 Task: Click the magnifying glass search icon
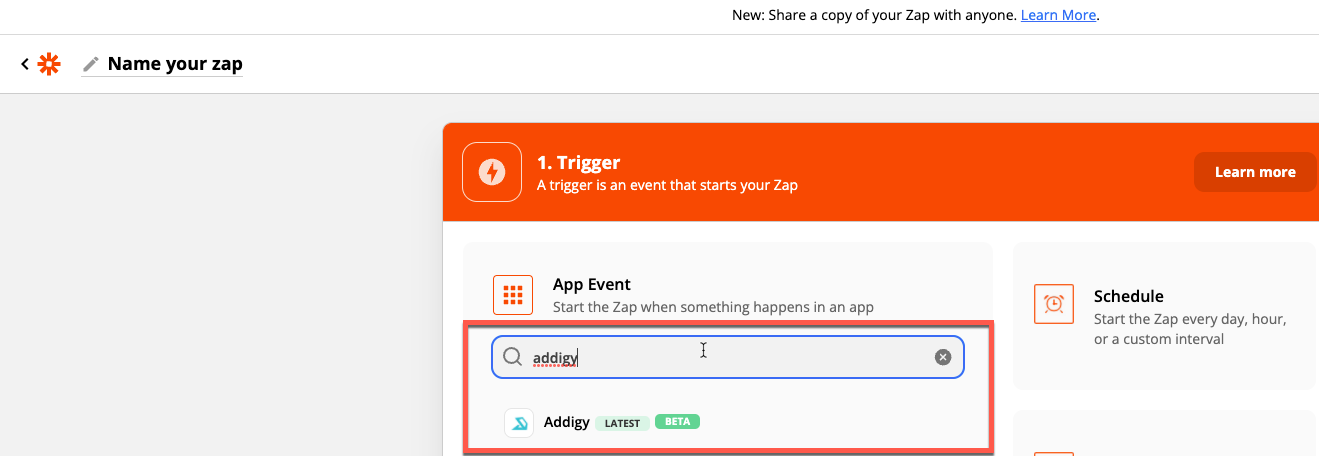pos(513,357)
